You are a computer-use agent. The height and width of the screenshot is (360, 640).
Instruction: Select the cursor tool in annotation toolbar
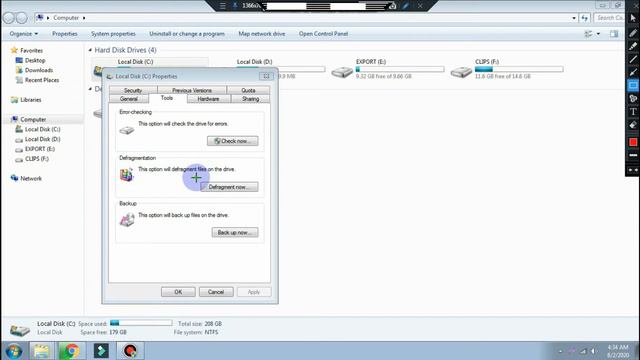633,18
